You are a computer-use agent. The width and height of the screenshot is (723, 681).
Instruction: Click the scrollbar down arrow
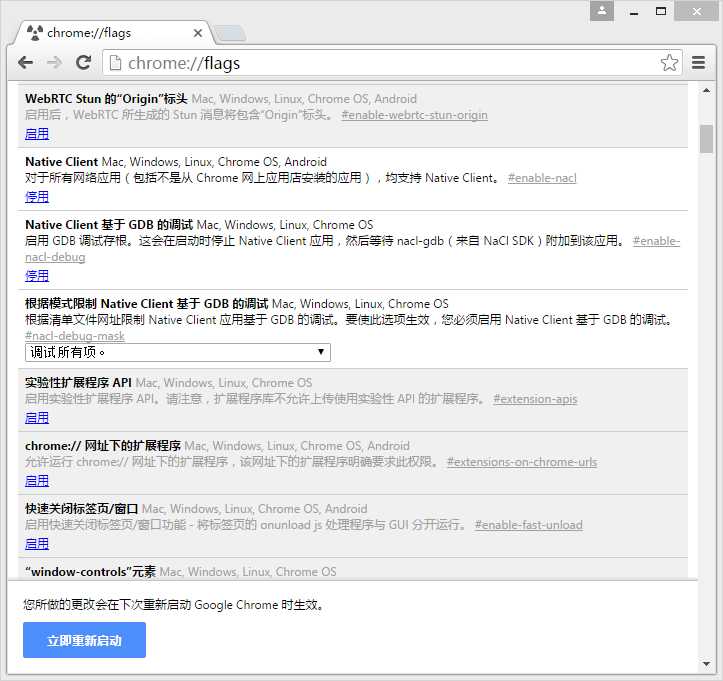click(706, 663)
